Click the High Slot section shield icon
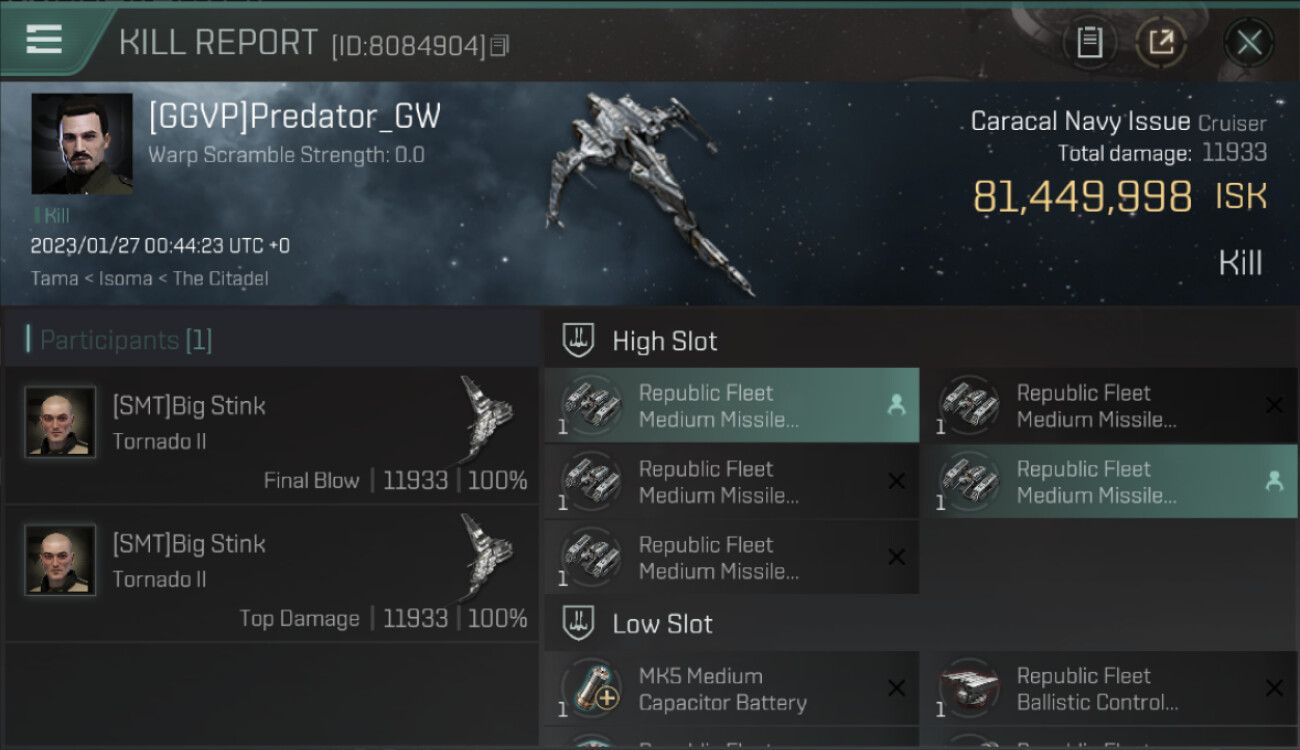The width and height of the screenshot is (1300, 750). [578, 340]
